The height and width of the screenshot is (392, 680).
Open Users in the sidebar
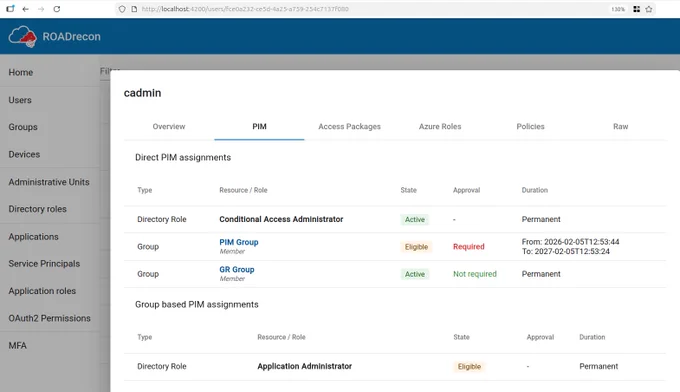[x=20, y=100]
